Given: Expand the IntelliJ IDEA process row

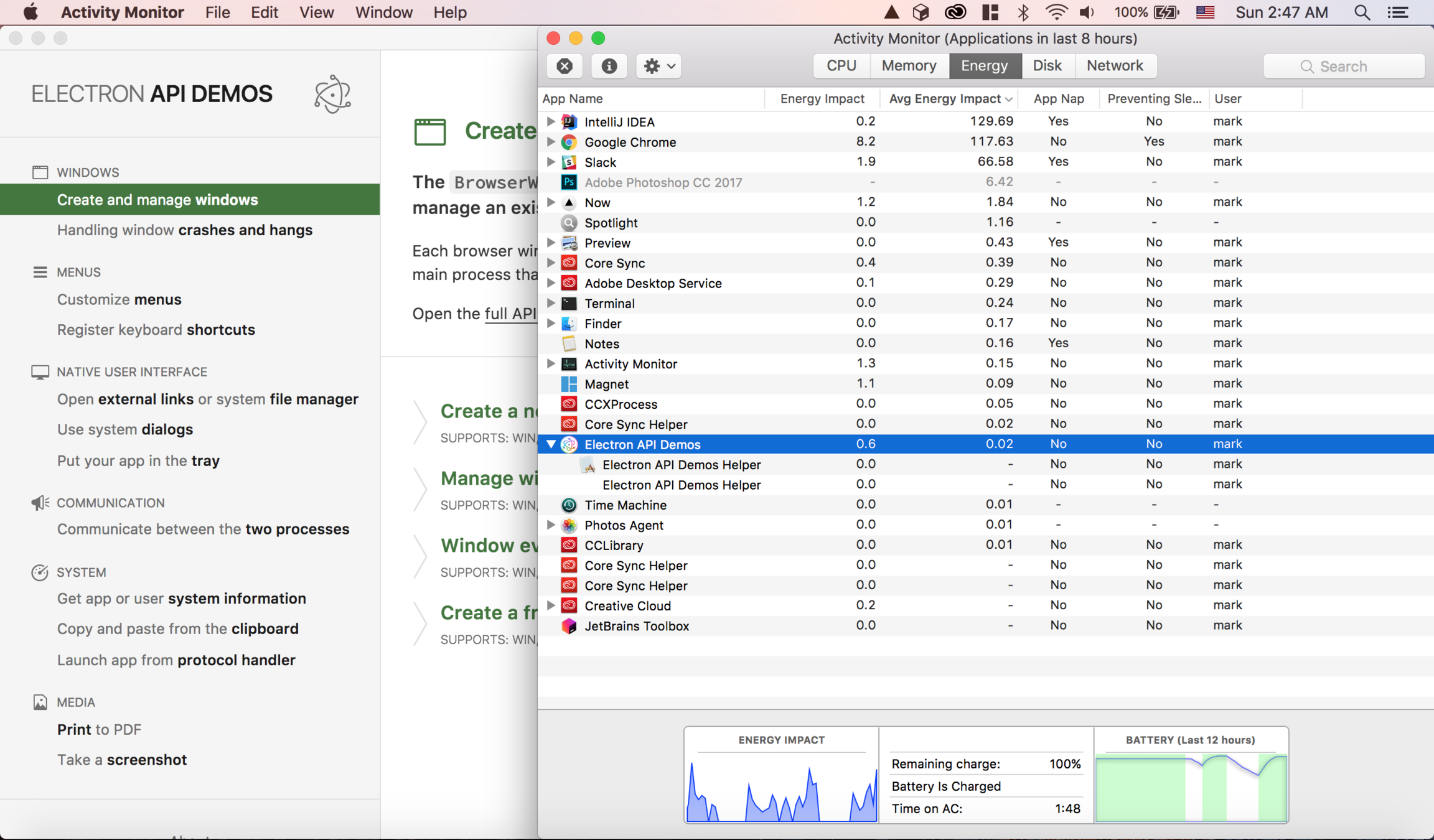Looking at the screenshot, I should [551, 121].
